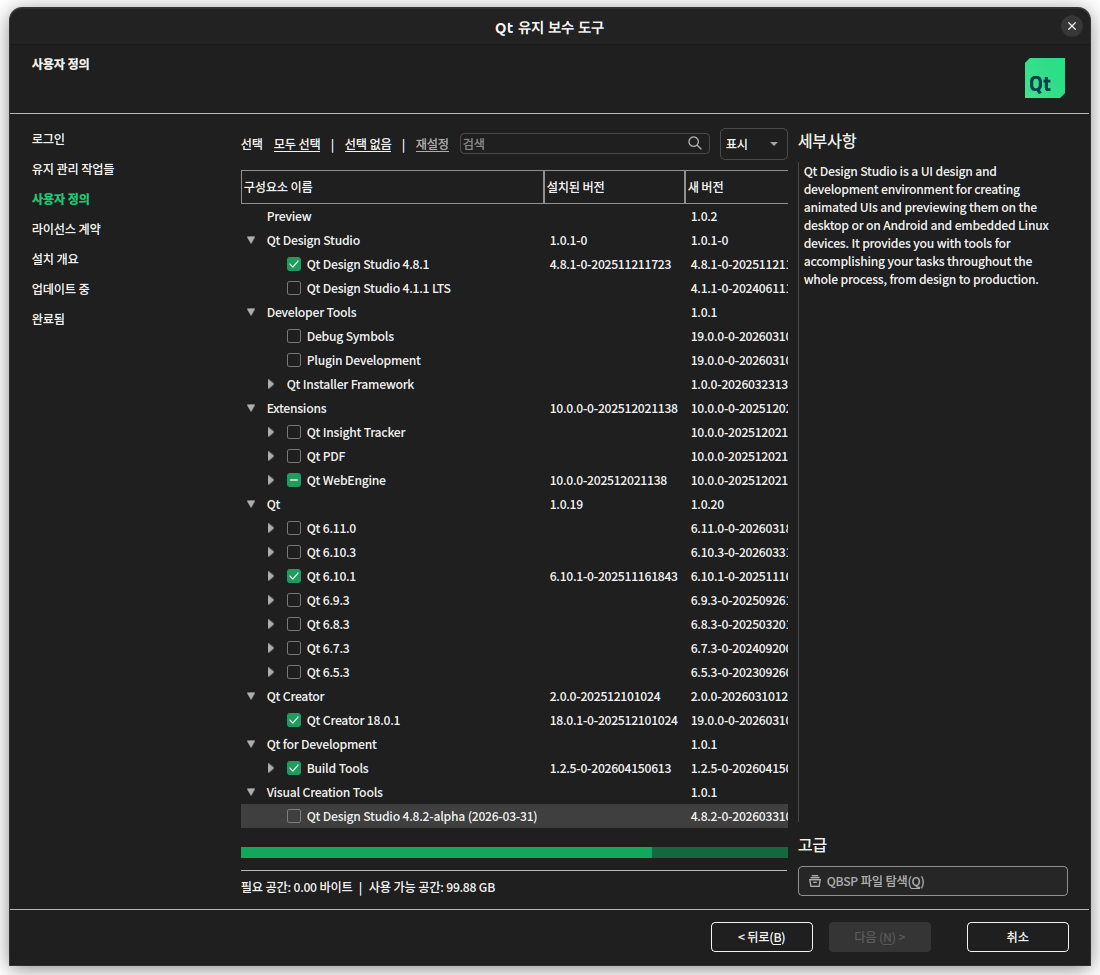Go to 로그인 step in sidebar
Viewport: 1100px width, 975px height.
(48, 139)
